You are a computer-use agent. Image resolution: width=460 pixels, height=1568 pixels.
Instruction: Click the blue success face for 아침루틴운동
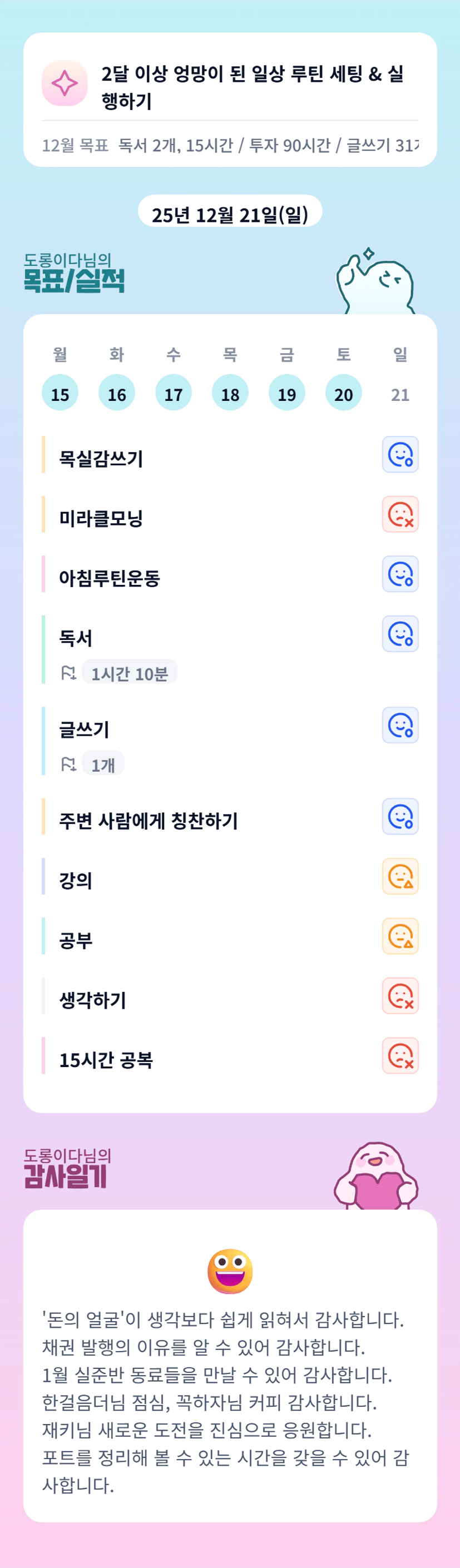pos(400,574)
